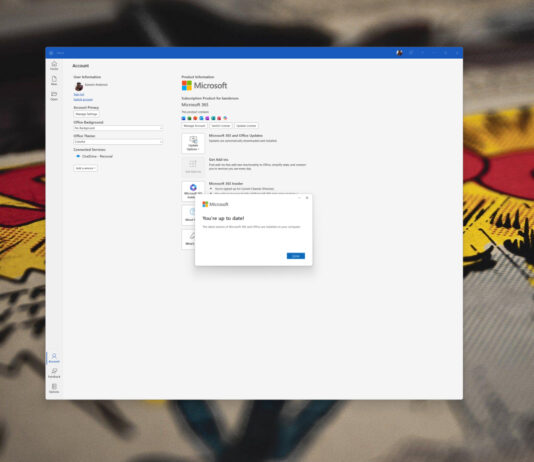Click the Publisher teal product icon
The width and height of the screenshot is (534, 462).
pos(213,118)
